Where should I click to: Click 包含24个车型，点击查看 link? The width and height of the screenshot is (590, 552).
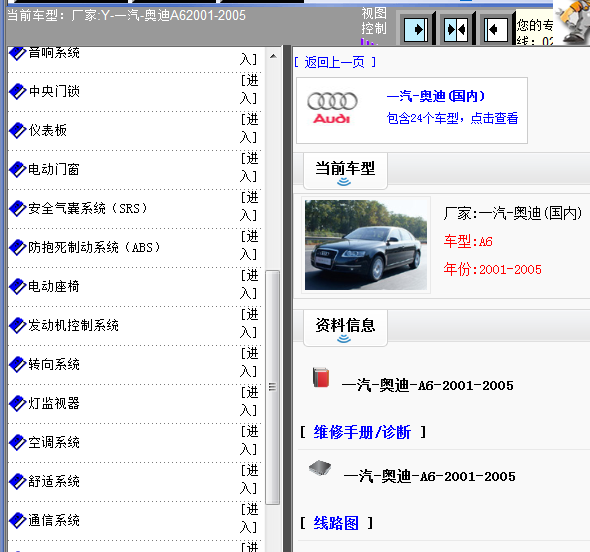[x=453, y=119]
